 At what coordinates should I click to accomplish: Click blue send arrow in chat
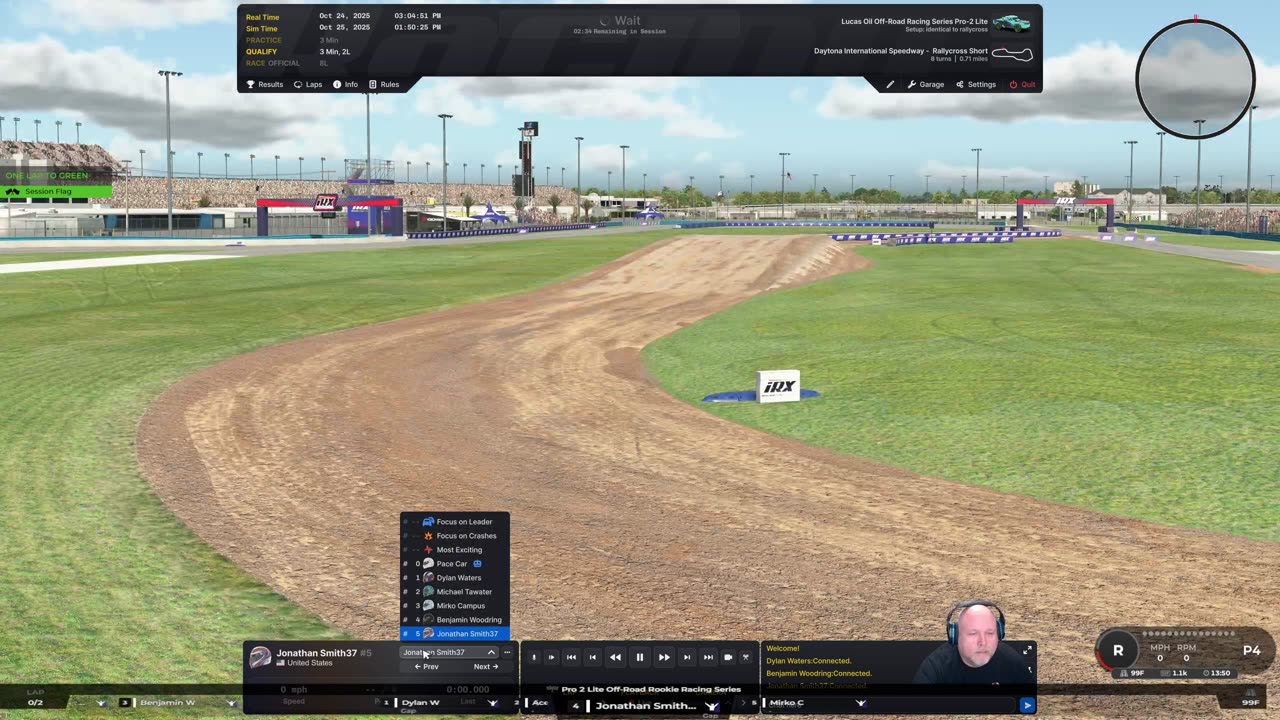(x=1027, y=705)
